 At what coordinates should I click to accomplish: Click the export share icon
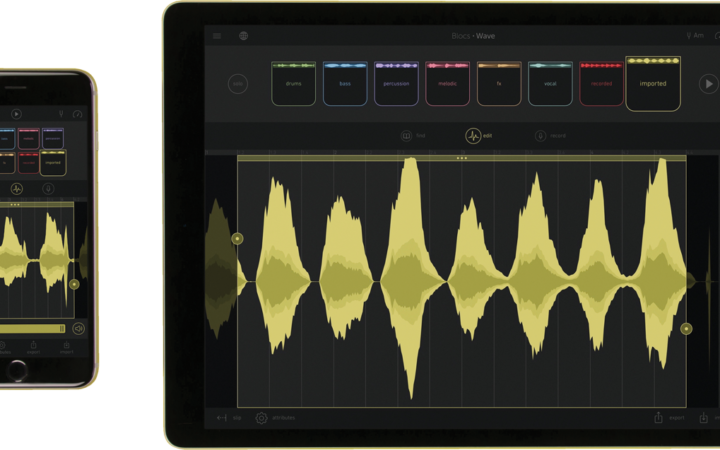coord(658,418)
